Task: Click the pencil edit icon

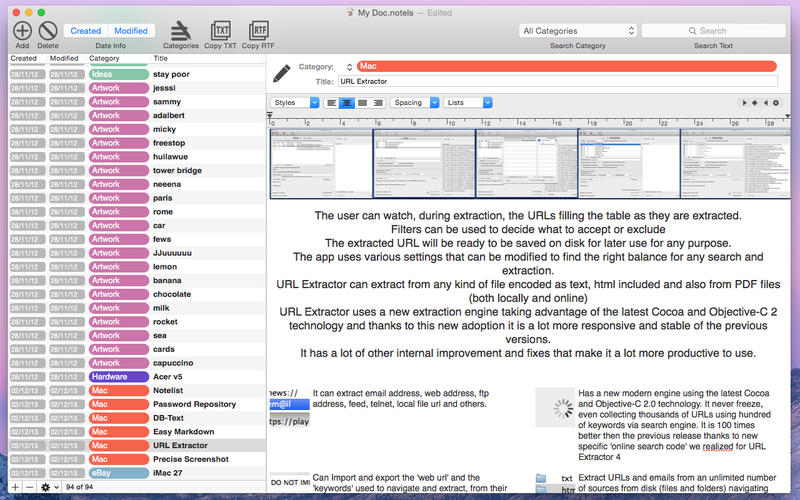Action: tap(282, 73)
